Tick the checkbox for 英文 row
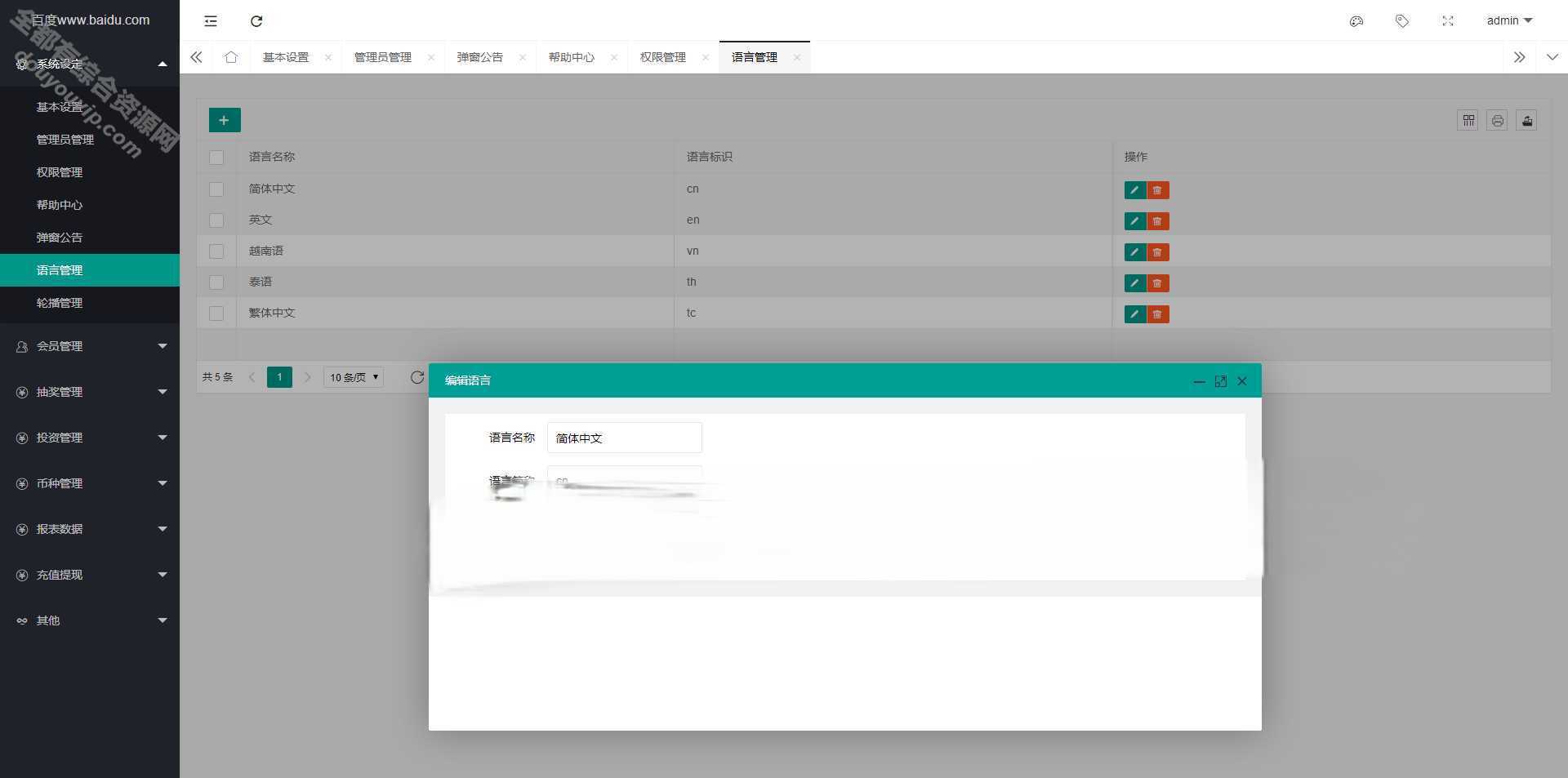Screen dimensions: 1568x778 click(x=216, y=220)
